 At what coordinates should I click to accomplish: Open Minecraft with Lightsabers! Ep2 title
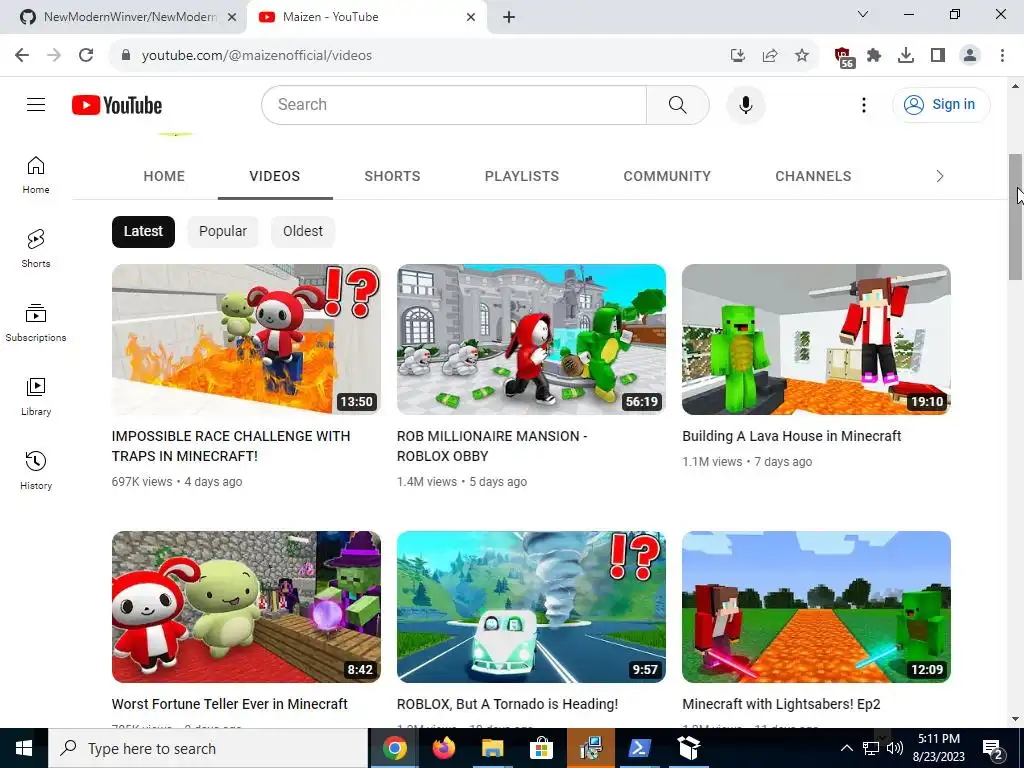pos(781,704)
